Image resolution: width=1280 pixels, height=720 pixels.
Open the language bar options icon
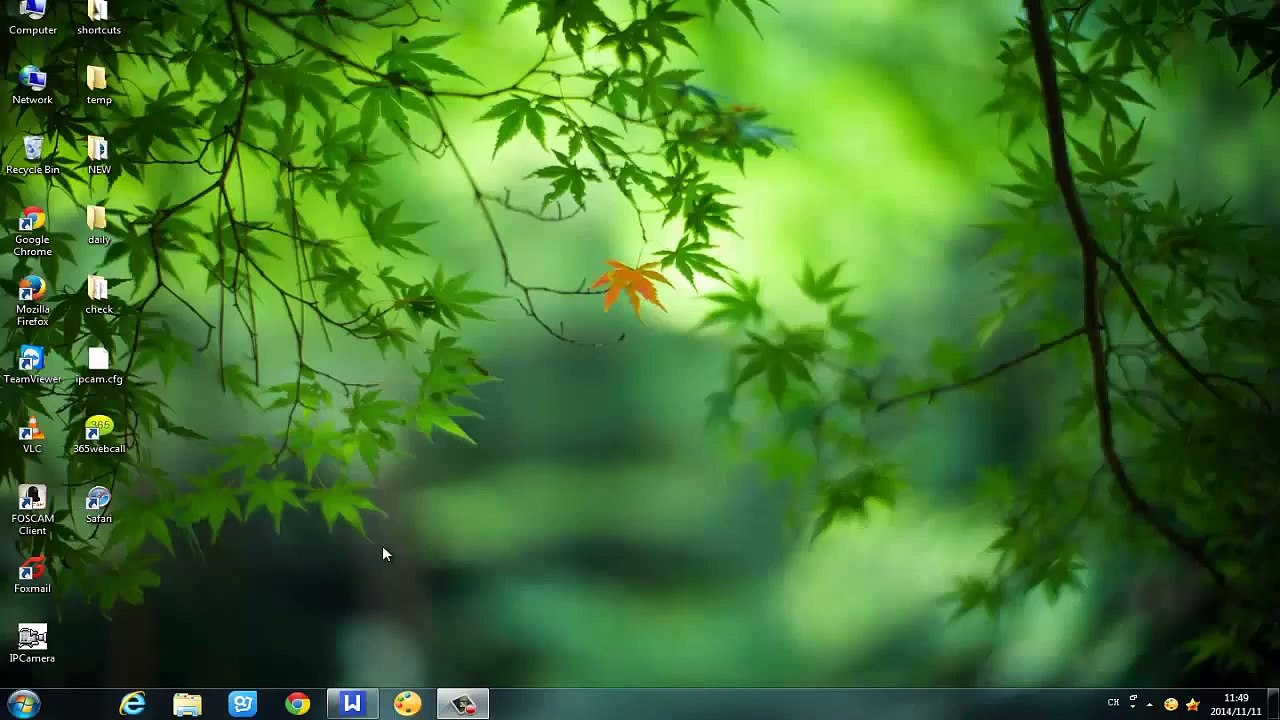[1133, 700]
